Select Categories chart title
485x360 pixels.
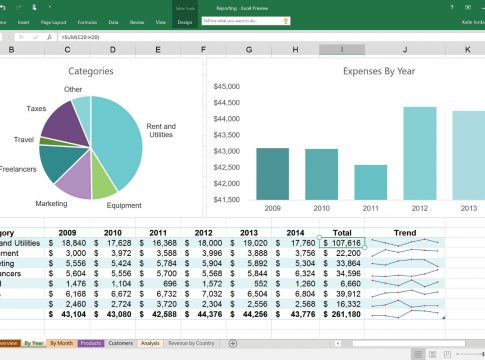coord(91,71)
